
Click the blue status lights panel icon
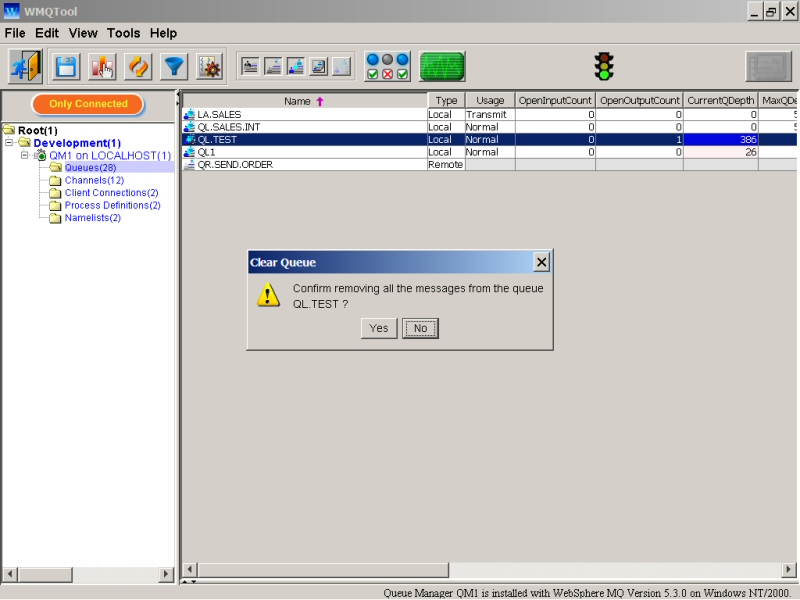pos(387,66)
